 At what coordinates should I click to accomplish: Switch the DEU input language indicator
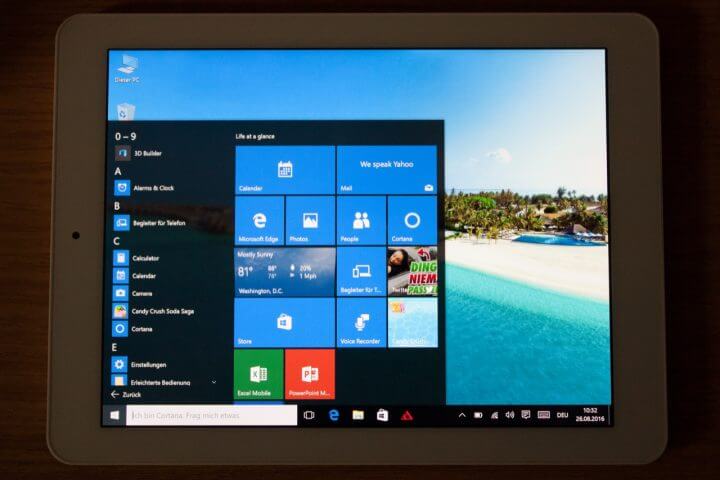click(x=563, y=415)
